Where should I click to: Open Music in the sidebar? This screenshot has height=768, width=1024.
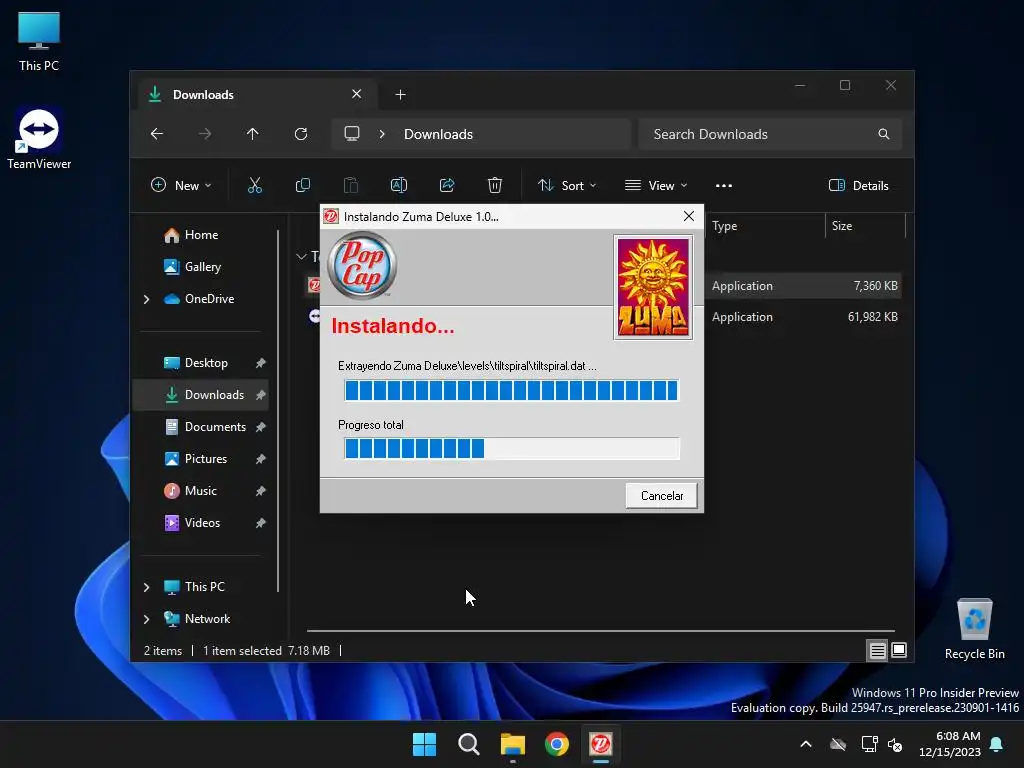[200, 490]
